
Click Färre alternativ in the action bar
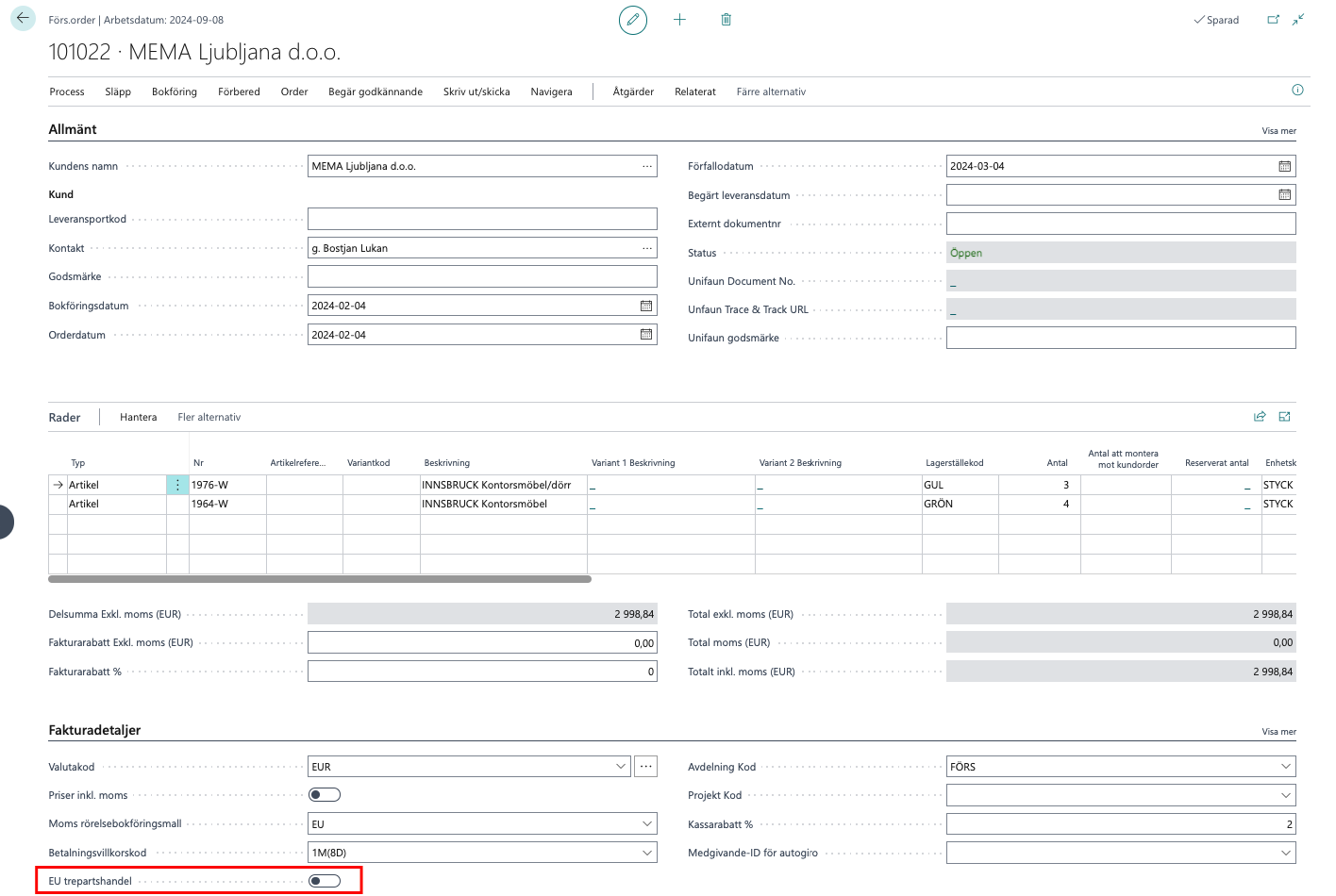click(771, 91)
